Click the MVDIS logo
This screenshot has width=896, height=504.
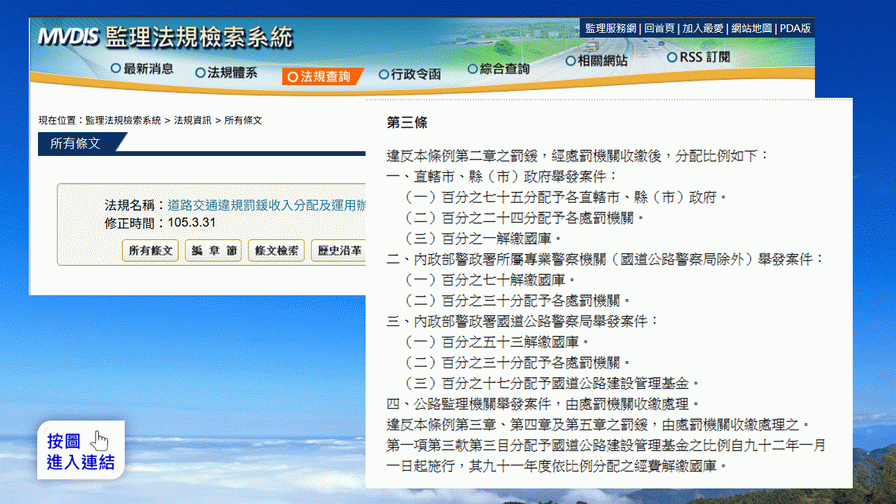[x=67, y=38]
